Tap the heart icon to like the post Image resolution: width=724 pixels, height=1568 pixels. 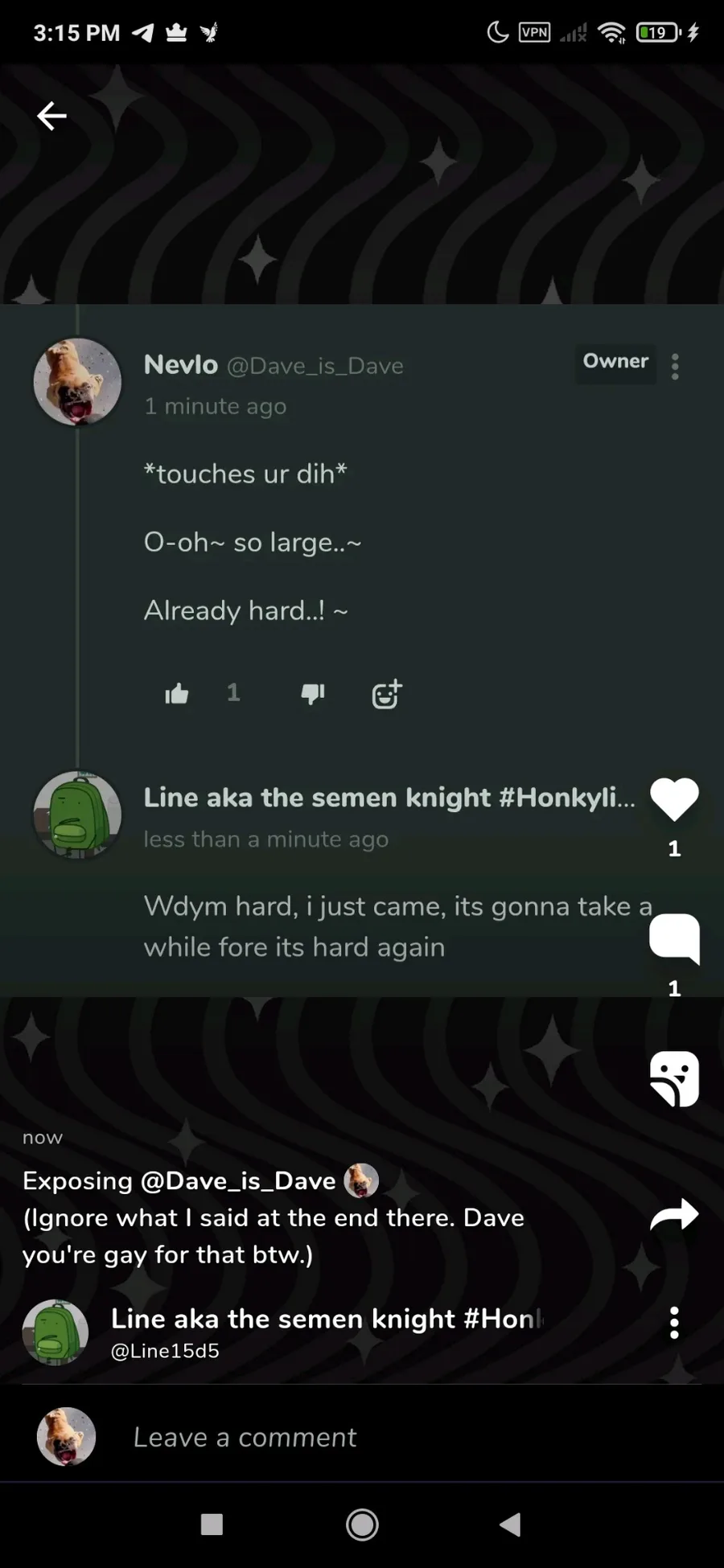pyautogui.click(x=674, y=799)
